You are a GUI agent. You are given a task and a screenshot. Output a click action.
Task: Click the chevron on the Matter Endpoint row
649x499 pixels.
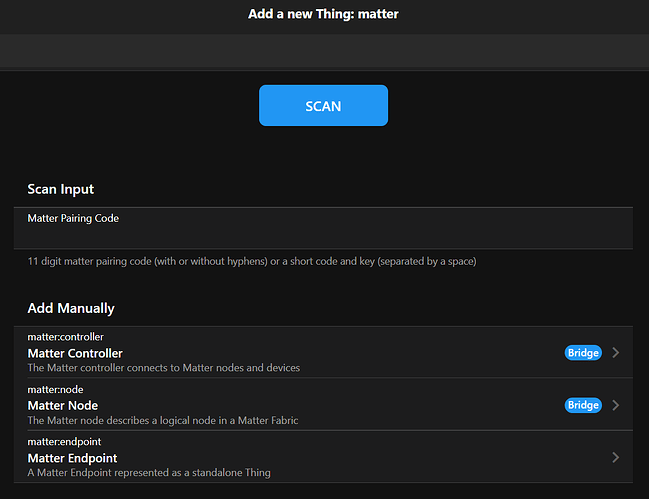pos(615,457)
